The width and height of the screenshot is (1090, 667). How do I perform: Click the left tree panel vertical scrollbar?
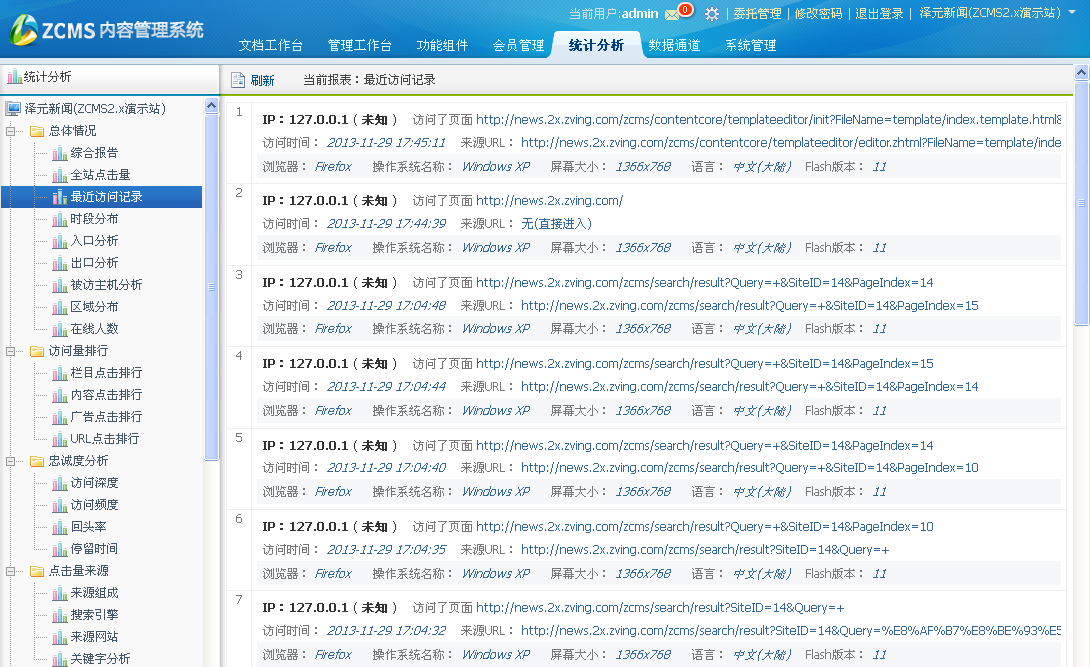click(x=211, y=288)
